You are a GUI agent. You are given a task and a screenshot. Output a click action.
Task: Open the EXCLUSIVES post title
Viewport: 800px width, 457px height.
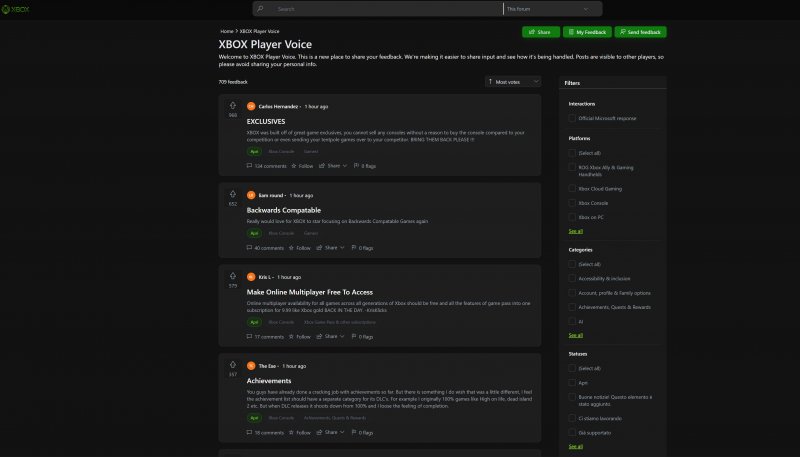(266, 121)
